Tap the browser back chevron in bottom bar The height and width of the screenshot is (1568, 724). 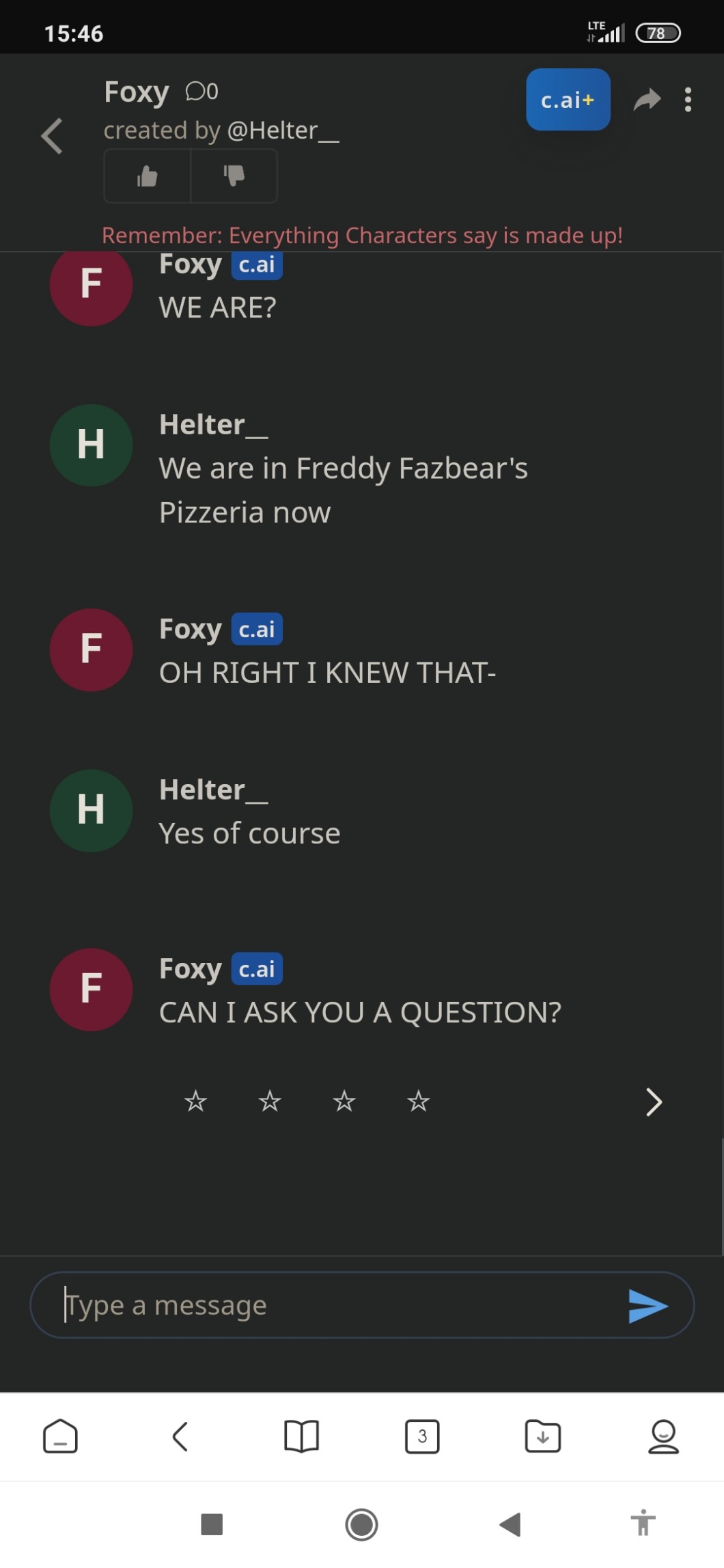[x=180, y=1436]
